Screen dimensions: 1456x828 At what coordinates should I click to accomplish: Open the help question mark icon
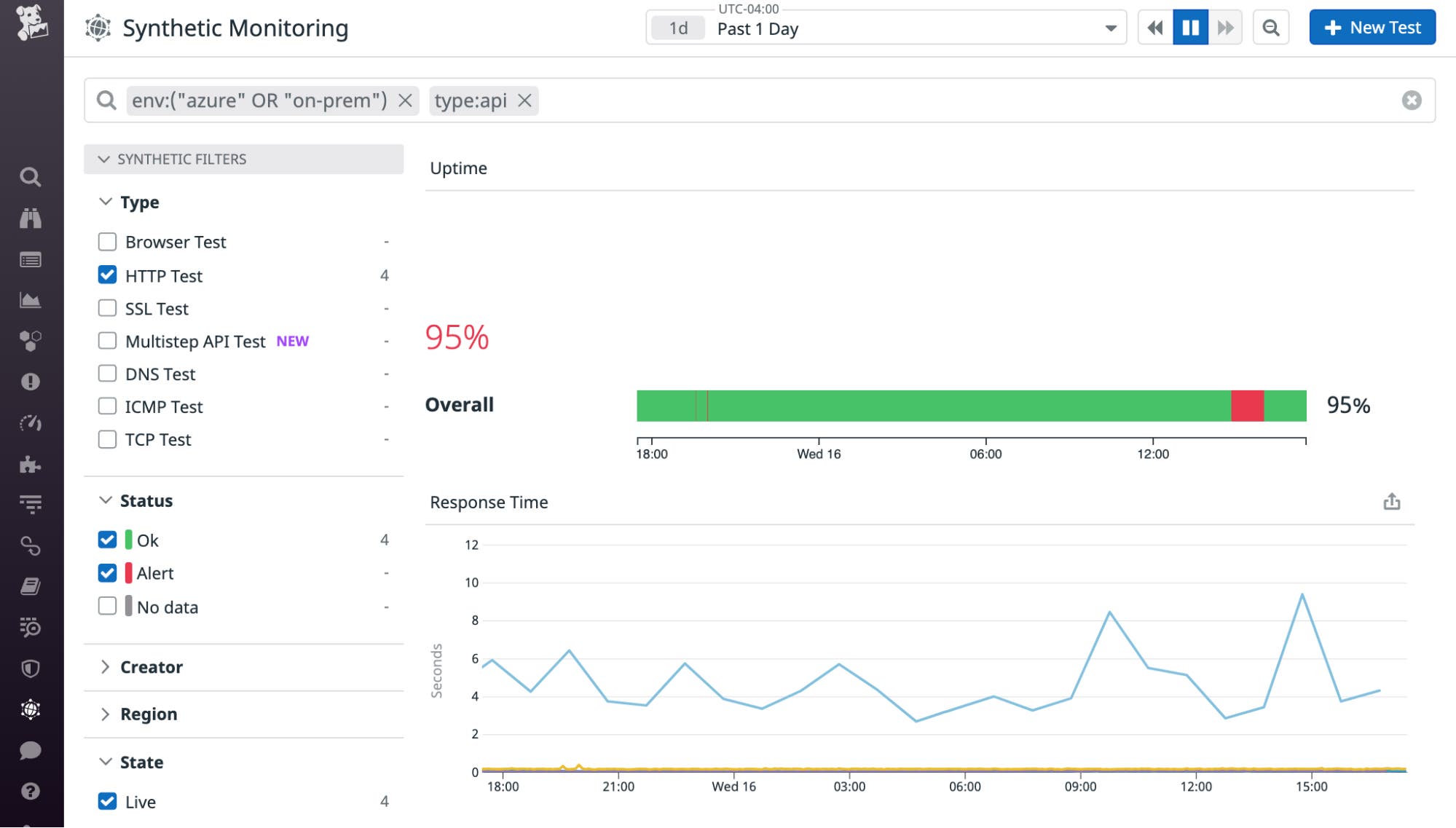pyautogui.click(x=31, y=792)
